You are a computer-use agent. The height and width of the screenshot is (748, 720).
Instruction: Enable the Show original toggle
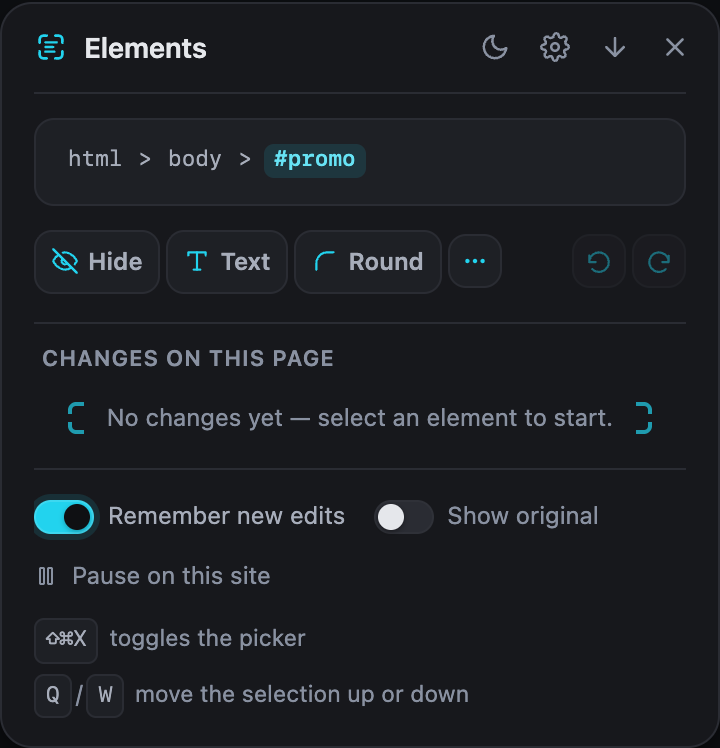[404, 517]
